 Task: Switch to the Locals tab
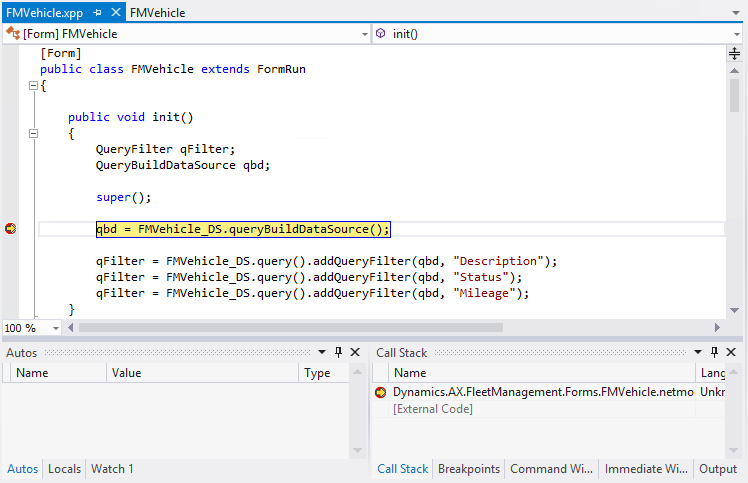point(65,469)
